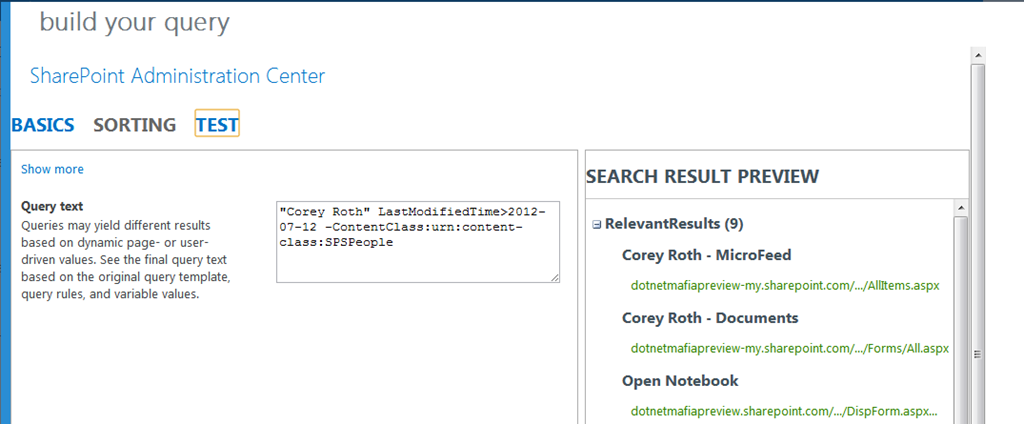
Task: Select the TEST tab
Action: 217,124
